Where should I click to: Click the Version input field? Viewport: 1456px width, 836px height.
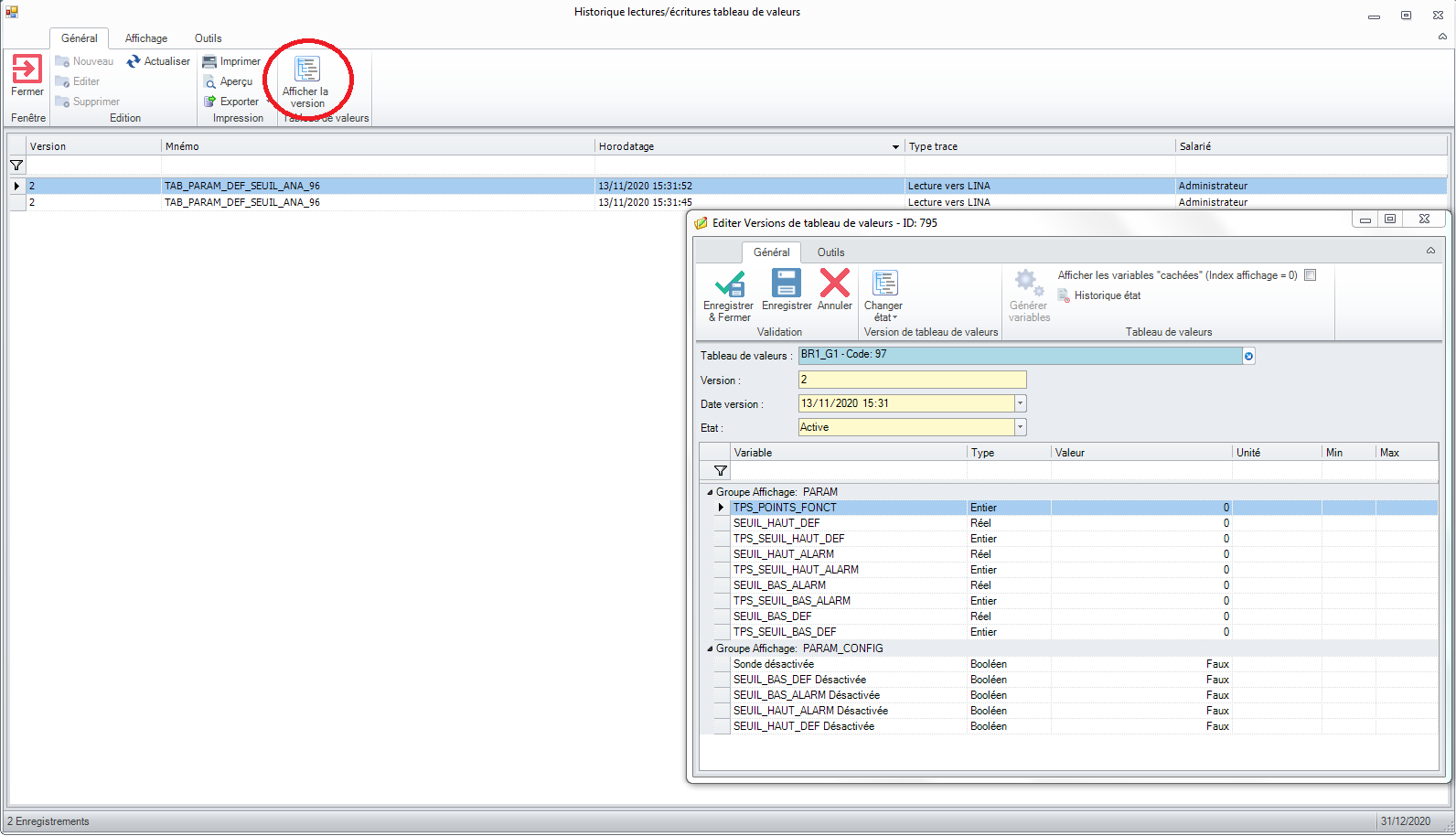pyautogui.click(x=911, y=380)
